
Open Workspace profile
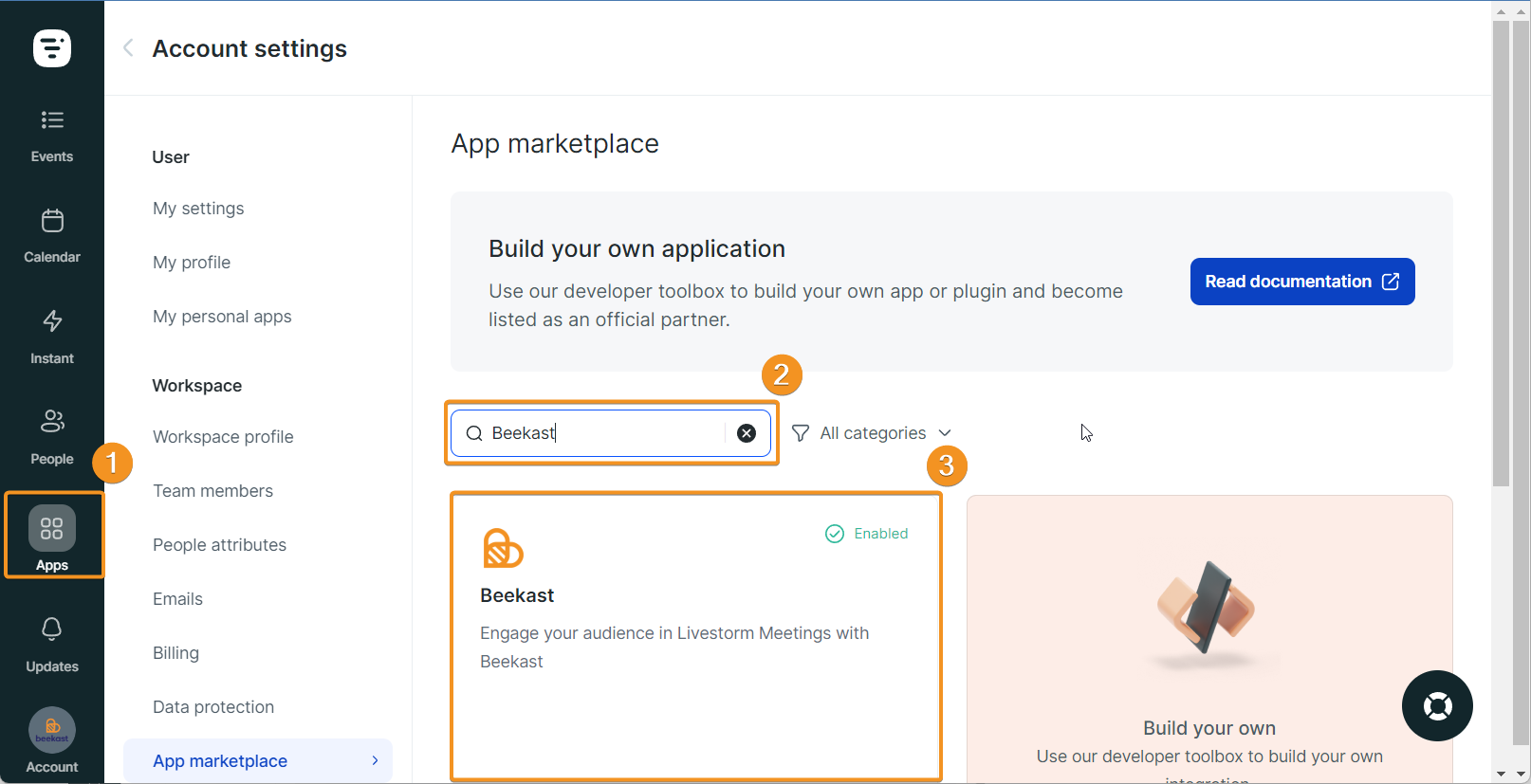click(x=223, y=437)
